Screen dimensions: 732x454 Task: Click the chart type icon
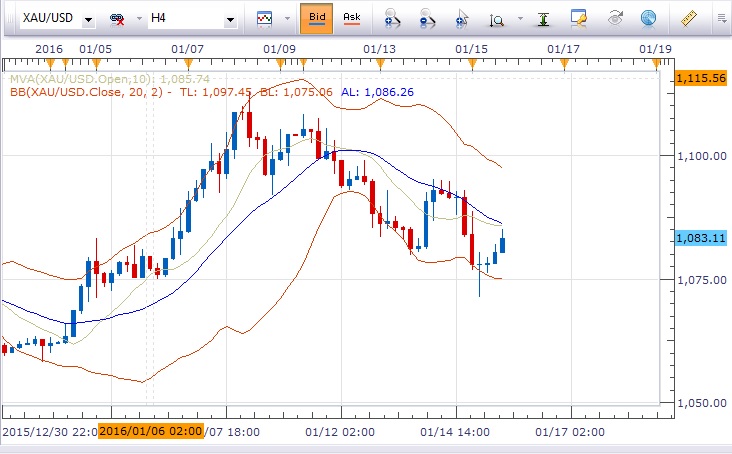click(x=265, y=19)
